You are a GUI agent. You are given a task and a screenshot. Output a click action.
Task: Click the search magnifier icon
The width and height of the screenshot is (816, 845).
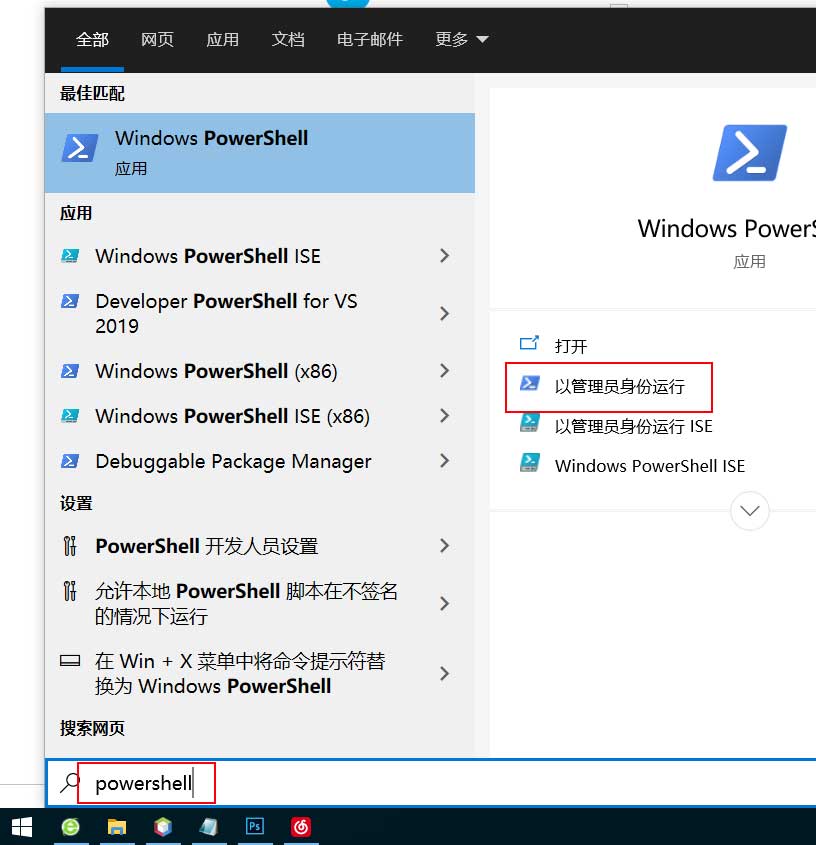[x=70, y=782]
